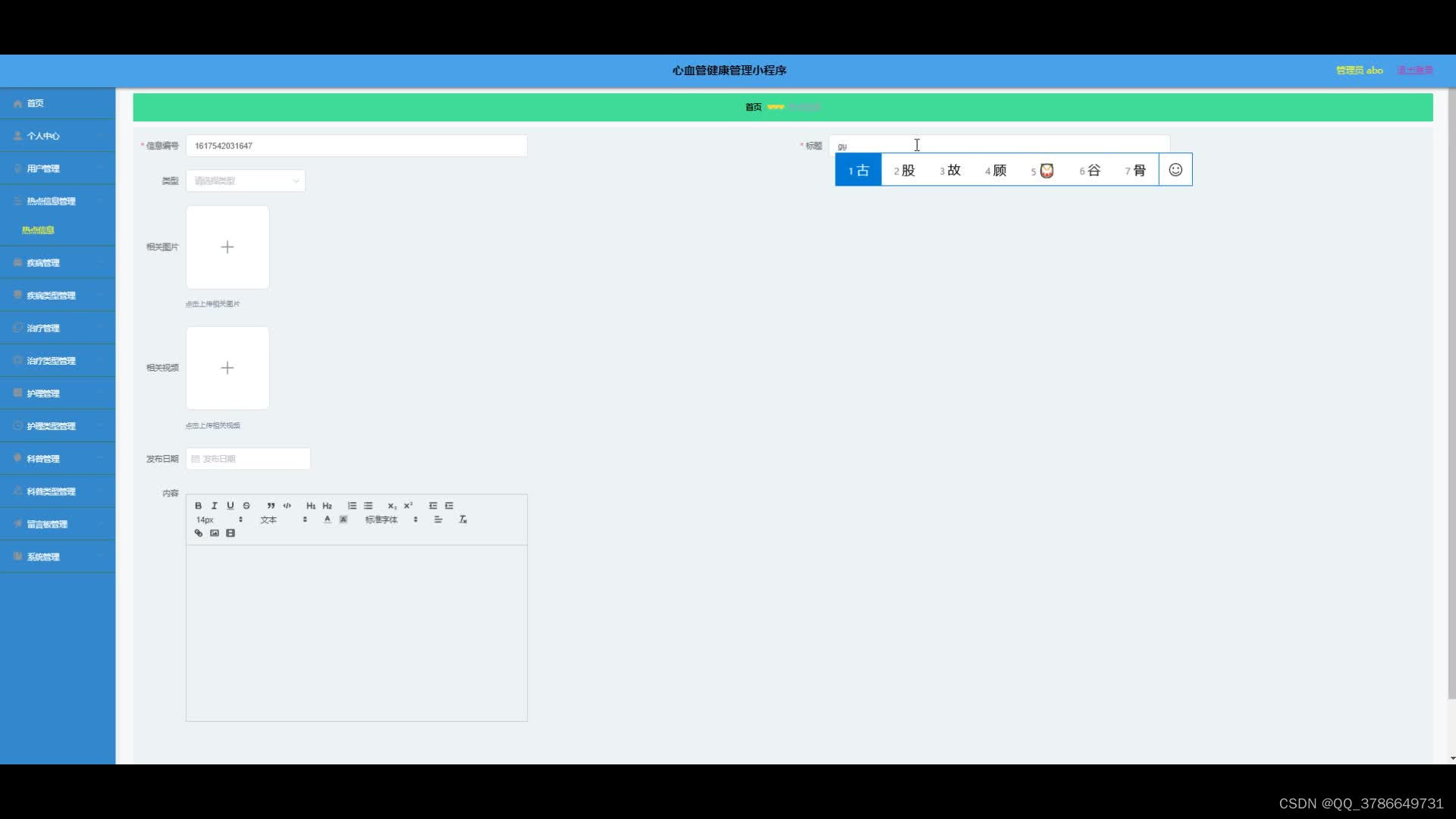Open the 发布日期 date picker field
The width and height of the screenshot is (1456, 819).
click(248, 459)
